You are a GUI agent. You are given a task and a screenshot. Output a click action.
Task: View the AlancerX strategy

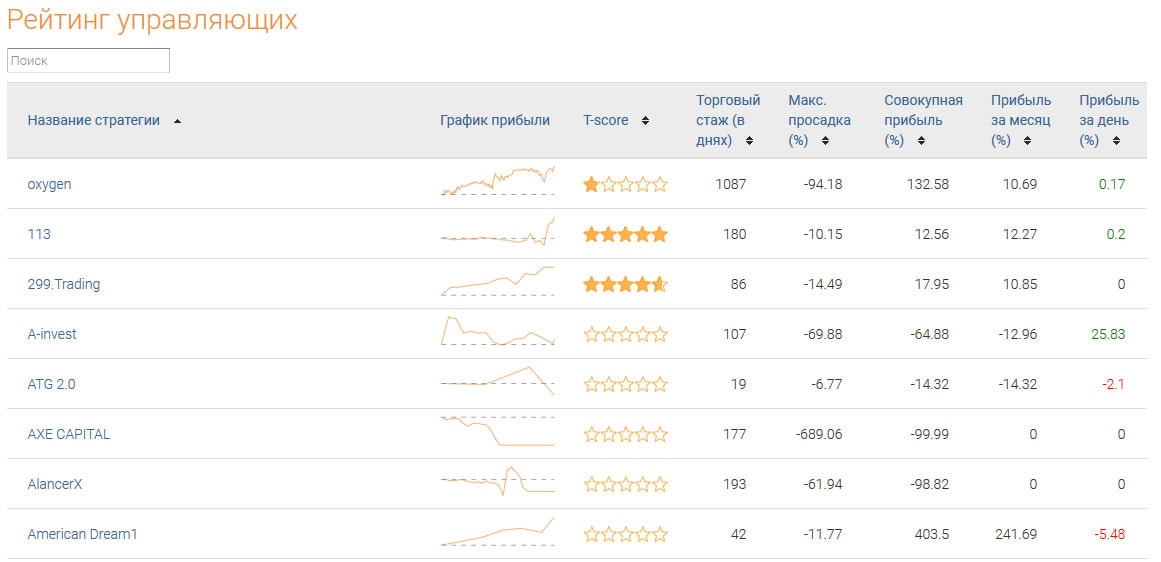(x=55, y=484)
